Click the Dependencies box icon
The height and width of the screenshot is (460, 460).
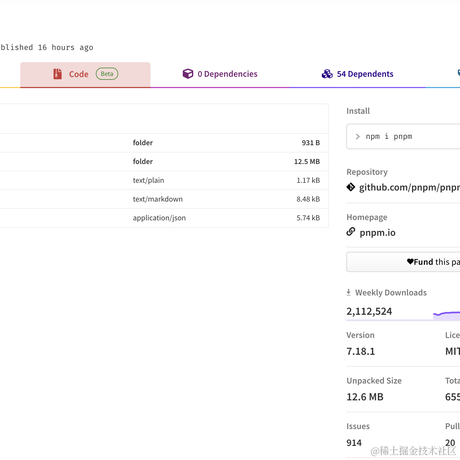(188, 74)
